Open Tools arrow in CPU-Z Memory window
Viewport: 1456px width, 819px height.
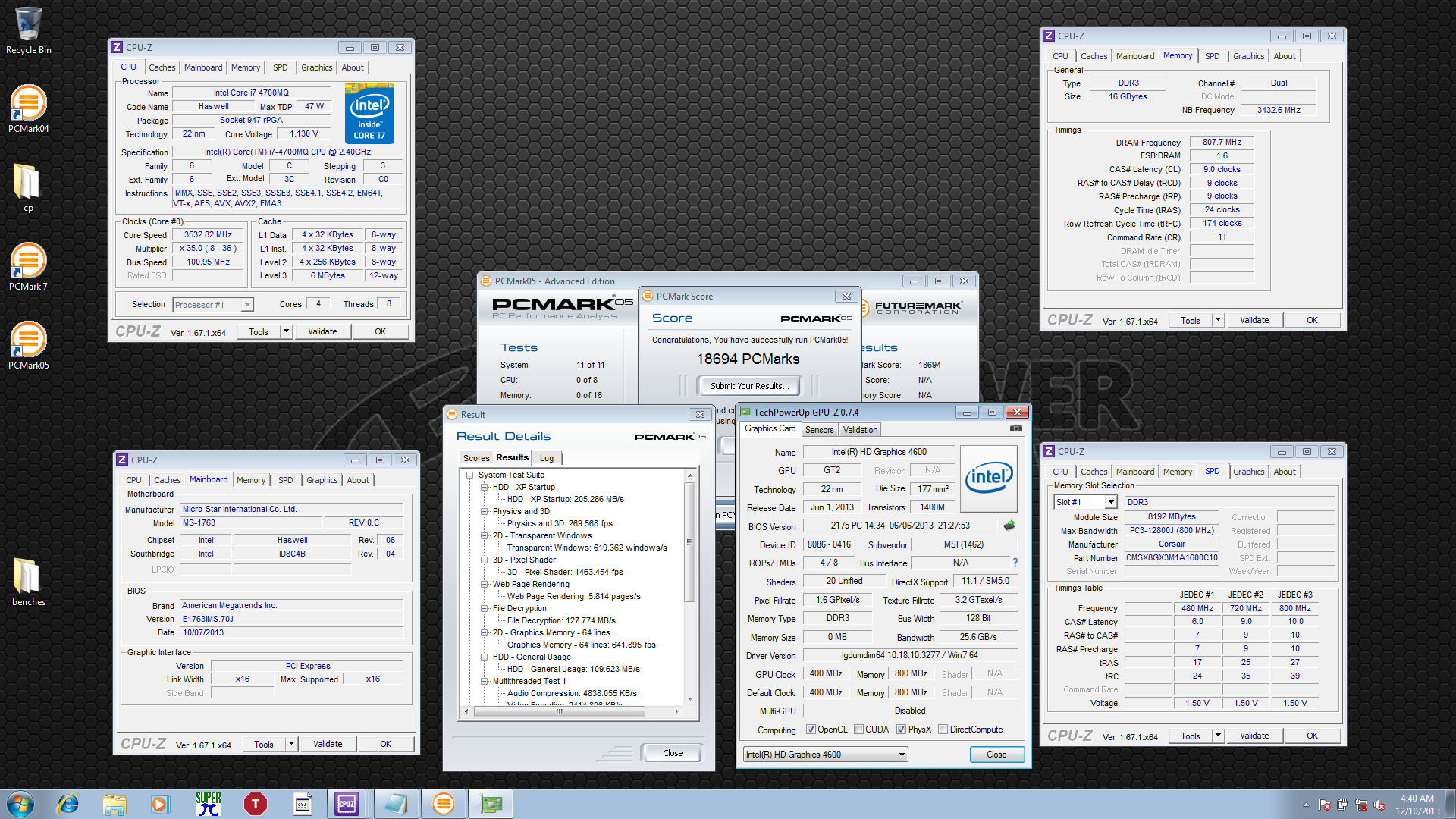[1218, 320]
